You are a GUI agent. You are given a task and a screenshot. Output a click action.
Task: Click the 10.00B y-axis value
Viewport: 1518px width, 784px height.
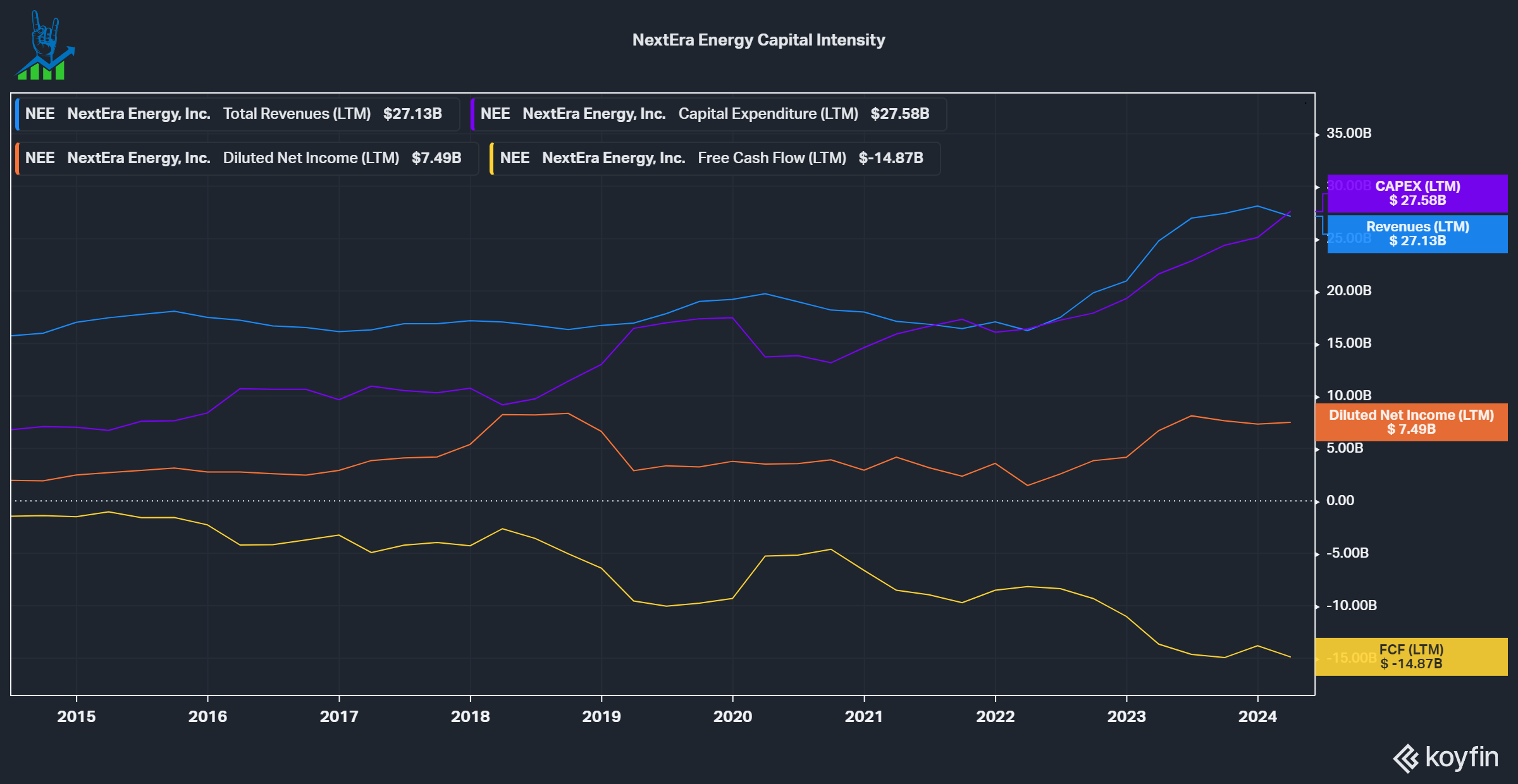point(1348,396)
